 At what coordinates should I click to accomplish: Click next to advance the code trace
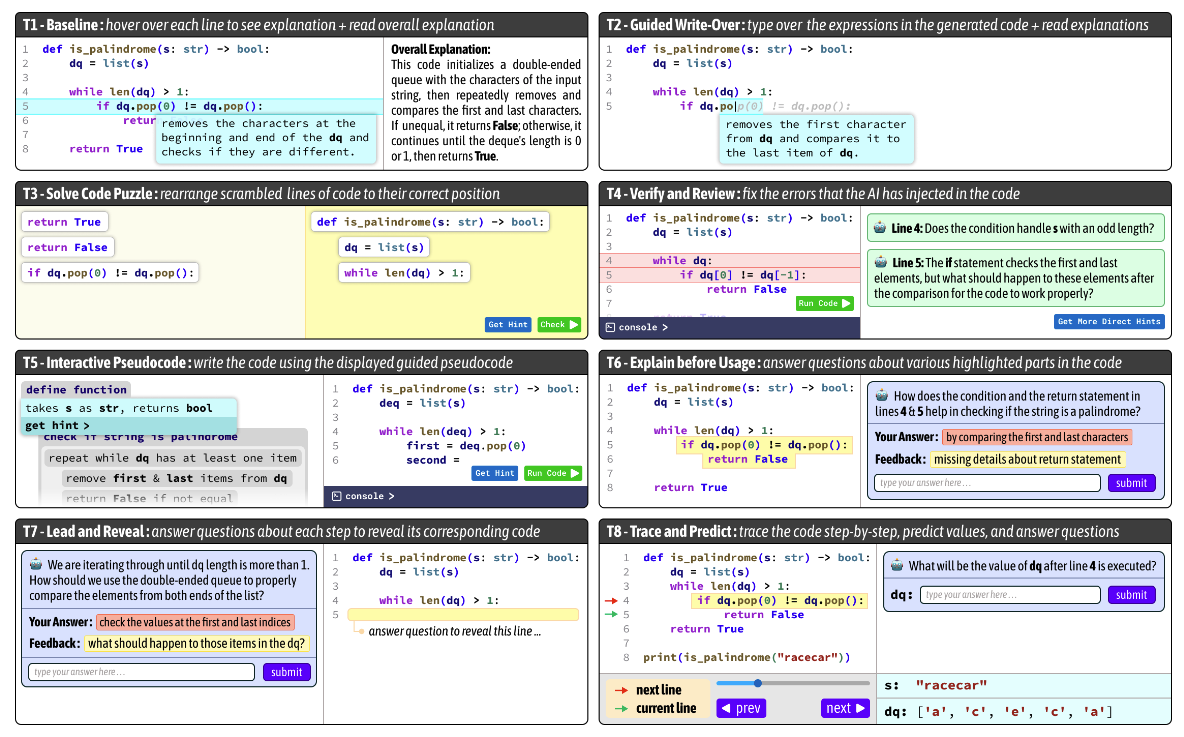coord(843,708)
